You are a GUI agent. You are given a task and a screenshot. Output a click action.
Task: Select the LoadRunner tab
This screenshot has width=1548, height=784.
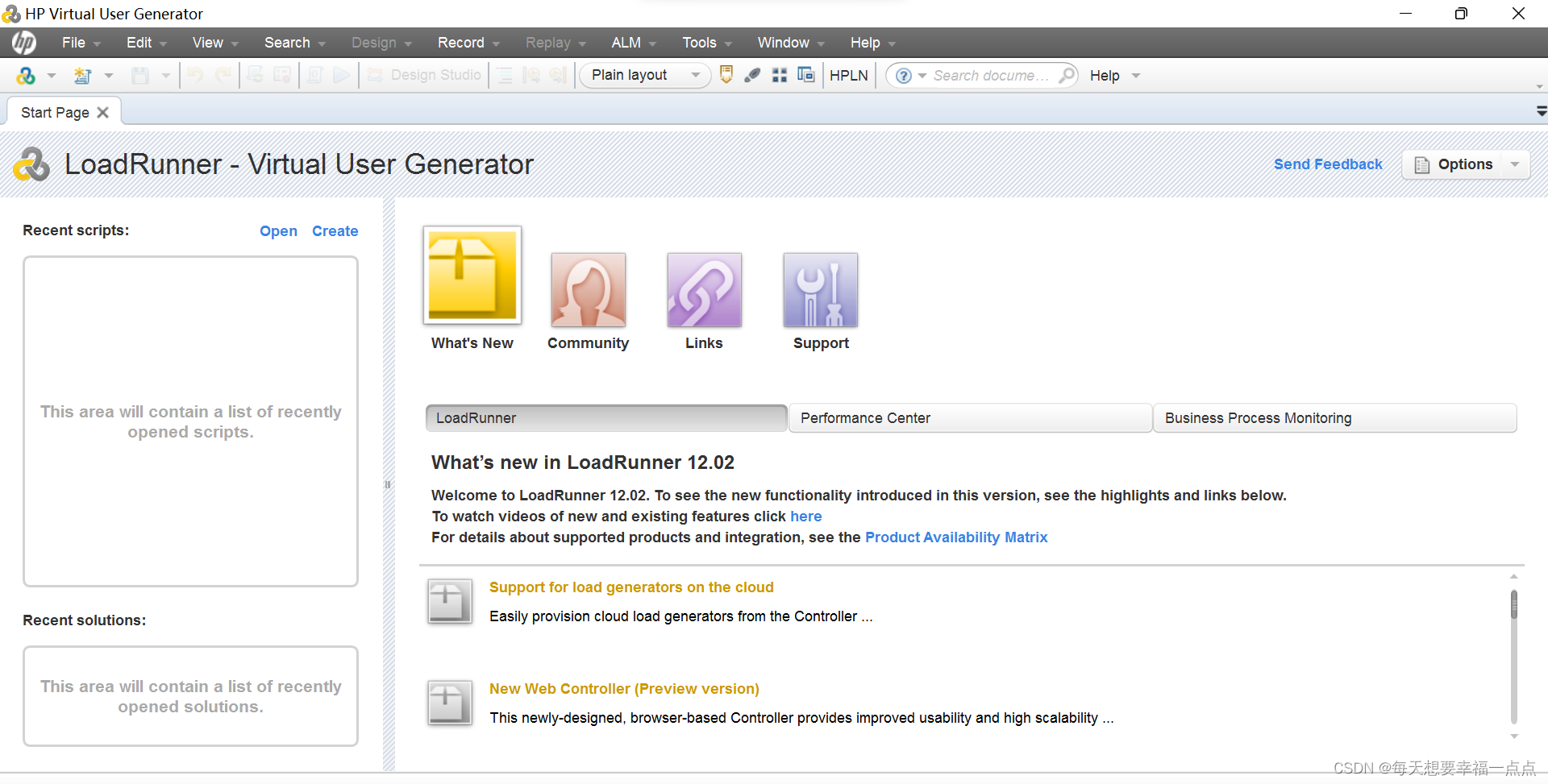(606, 418)
